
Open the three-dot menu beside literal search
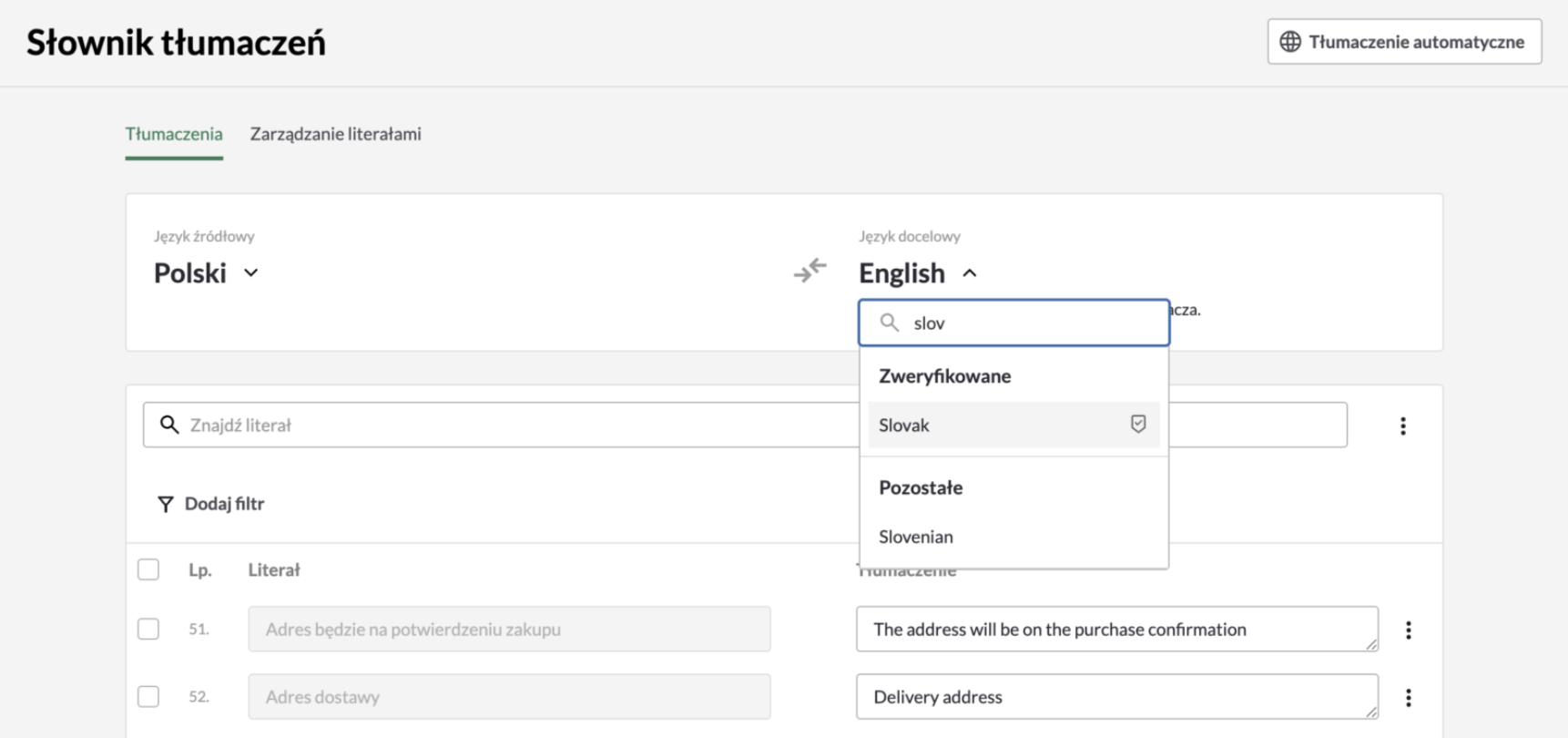1402,425
